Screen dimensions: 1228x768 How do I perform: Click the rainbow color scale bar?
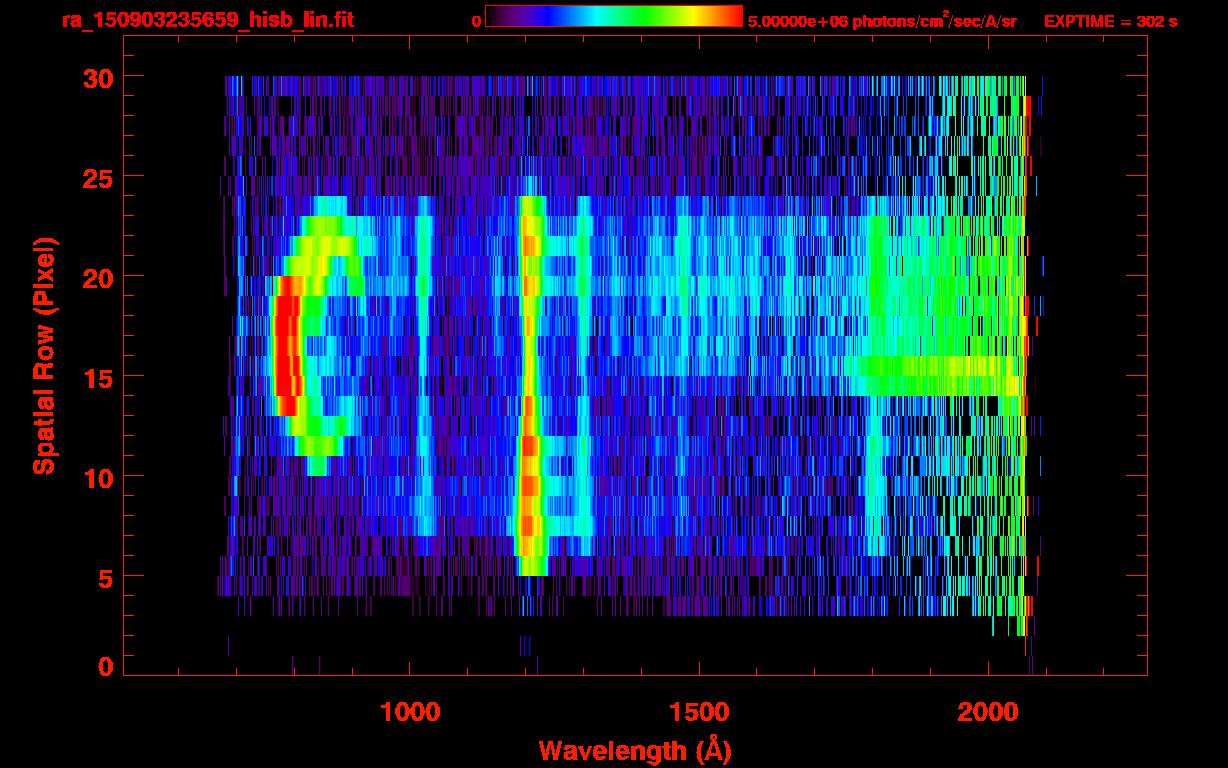[613, 17]
